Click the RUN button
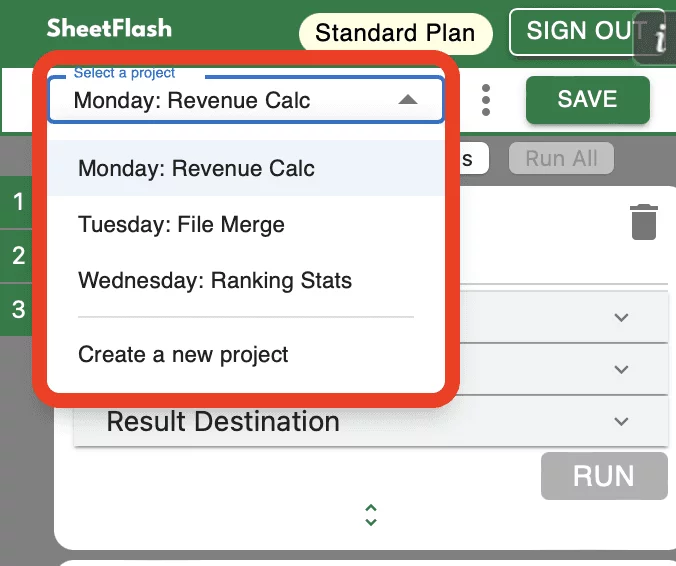Image resolution: width=676 pixels, height=566 pixels. 603,476
